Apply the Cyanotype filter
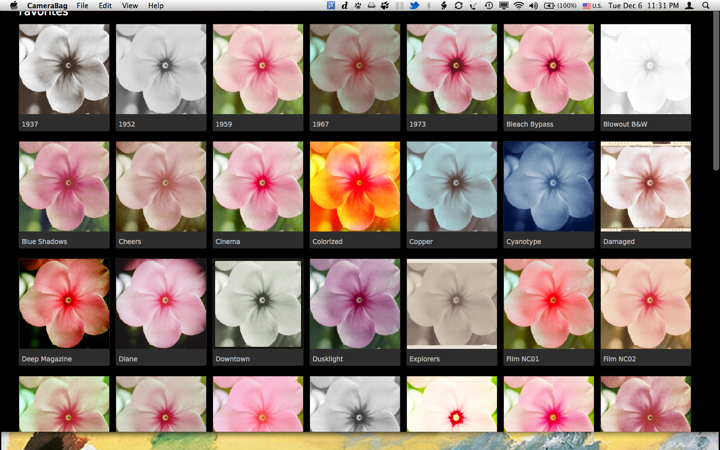This screenshot has height=450, width=720. [x=549, y=186]
